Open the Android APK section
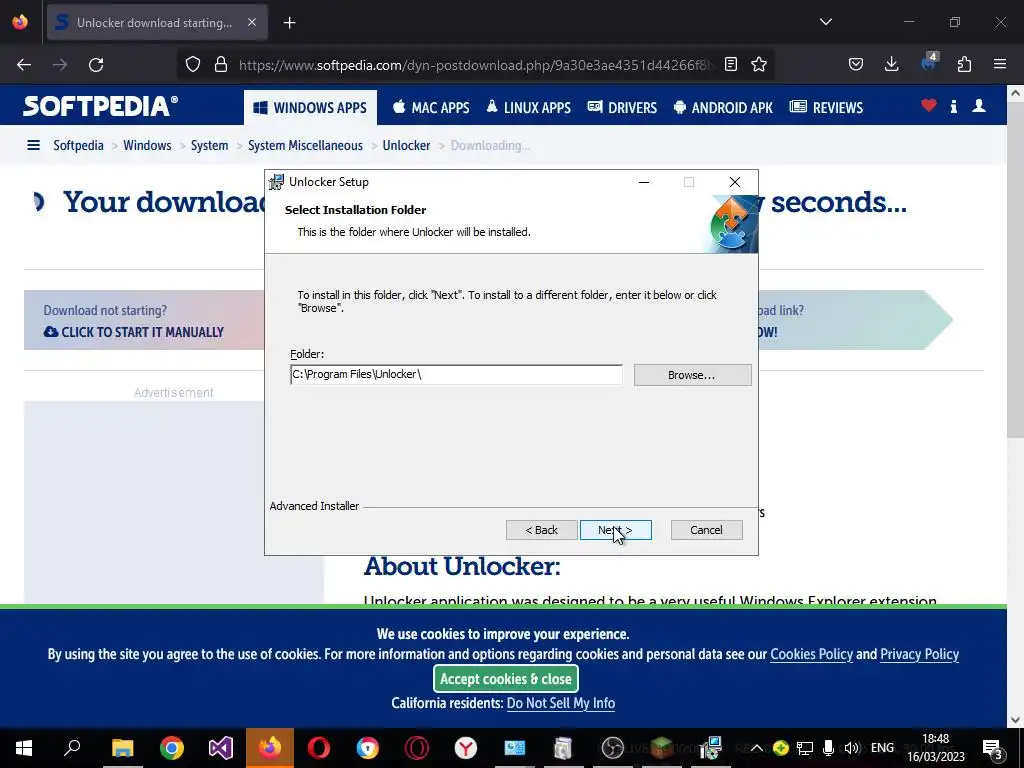This screenshot has height=768, width=1024. pos(723,108)
